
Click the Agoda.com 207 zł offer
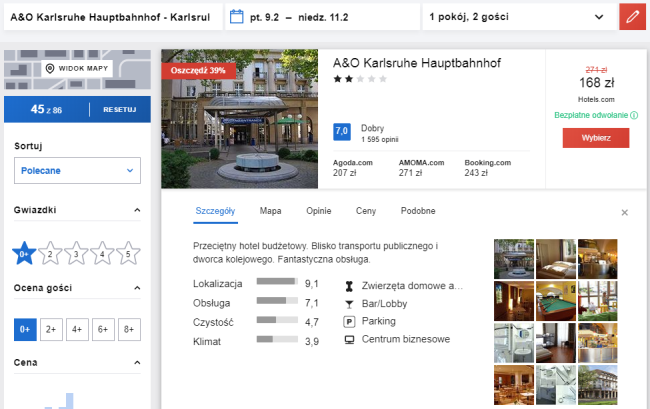point(352,168)
